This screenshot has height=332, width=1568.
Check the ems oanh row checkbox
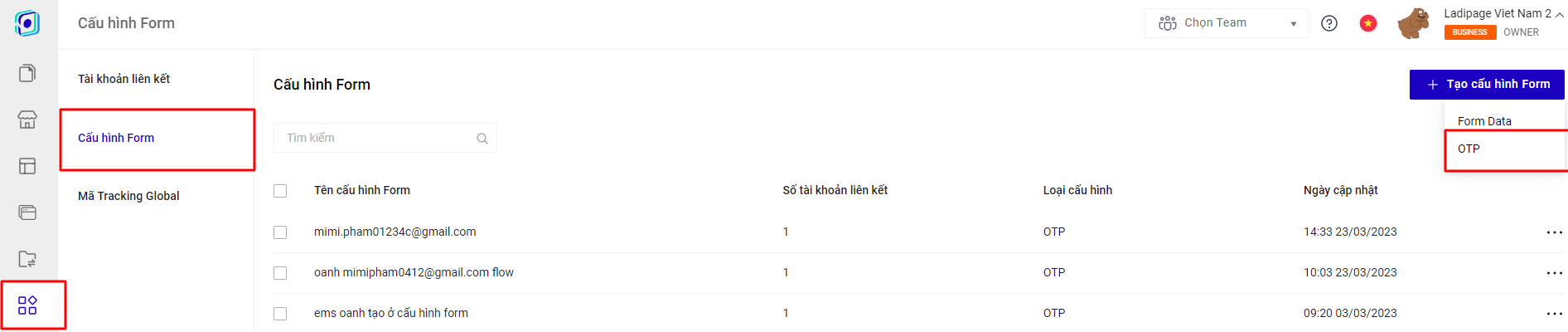click(280, 314)
